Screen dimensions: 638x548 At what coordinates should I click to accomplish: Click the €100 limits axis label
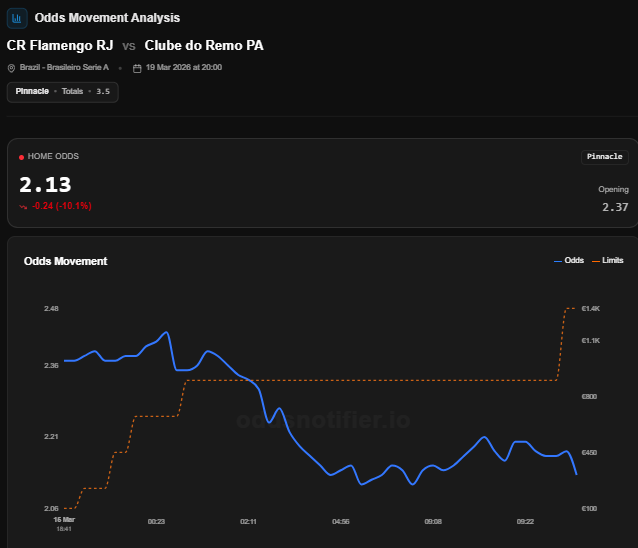pyautogui.click(x=589, y=509)
